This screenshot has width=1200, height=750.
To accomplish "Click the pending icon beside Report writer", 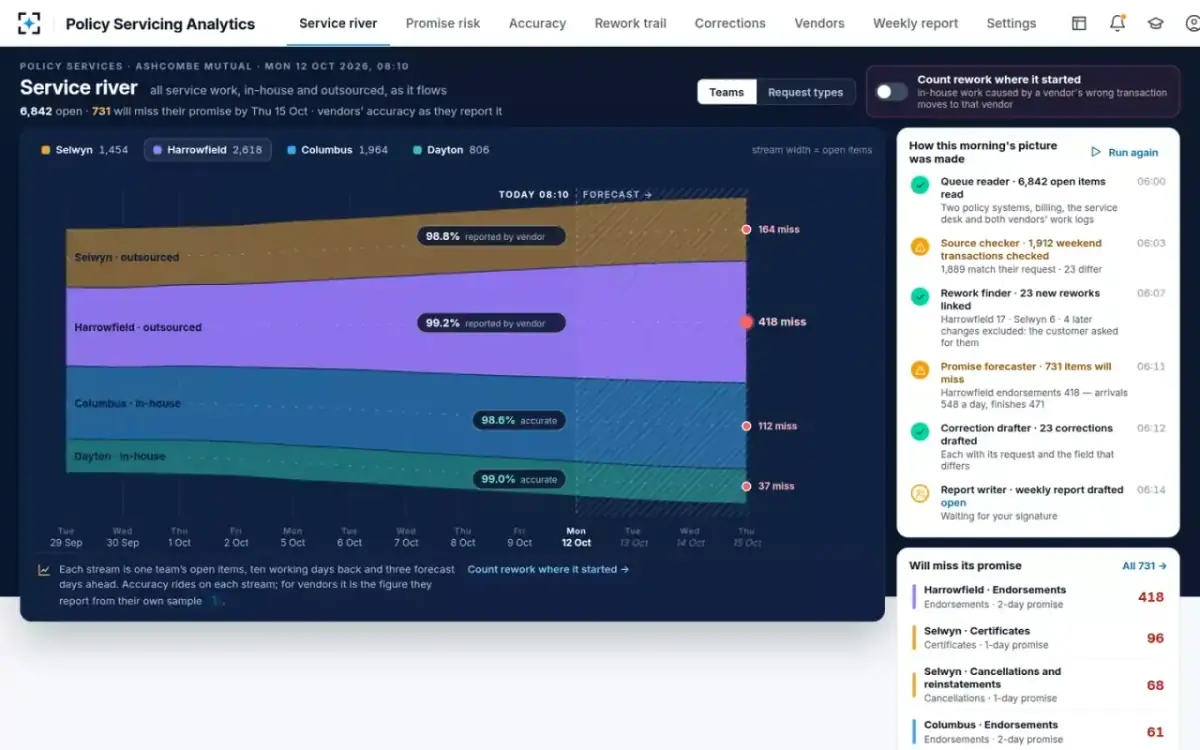I will pos(919,493).
